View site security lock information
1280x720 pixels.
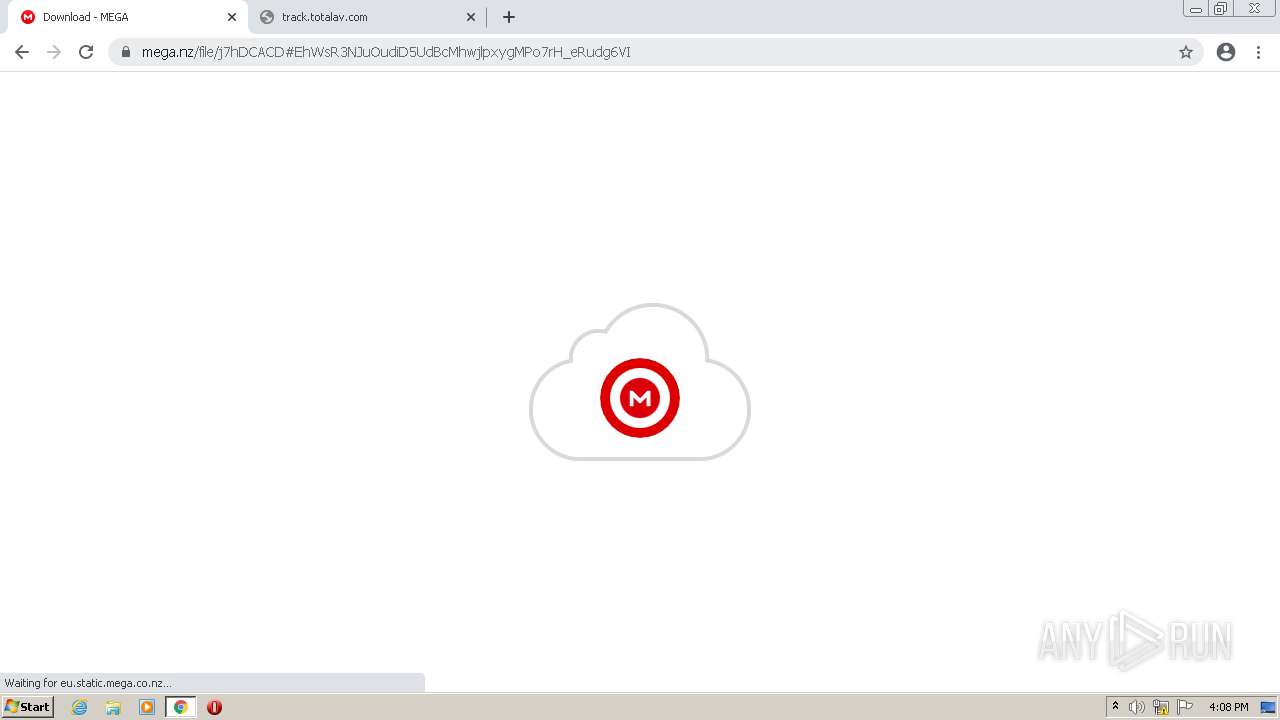coord(126,52)
